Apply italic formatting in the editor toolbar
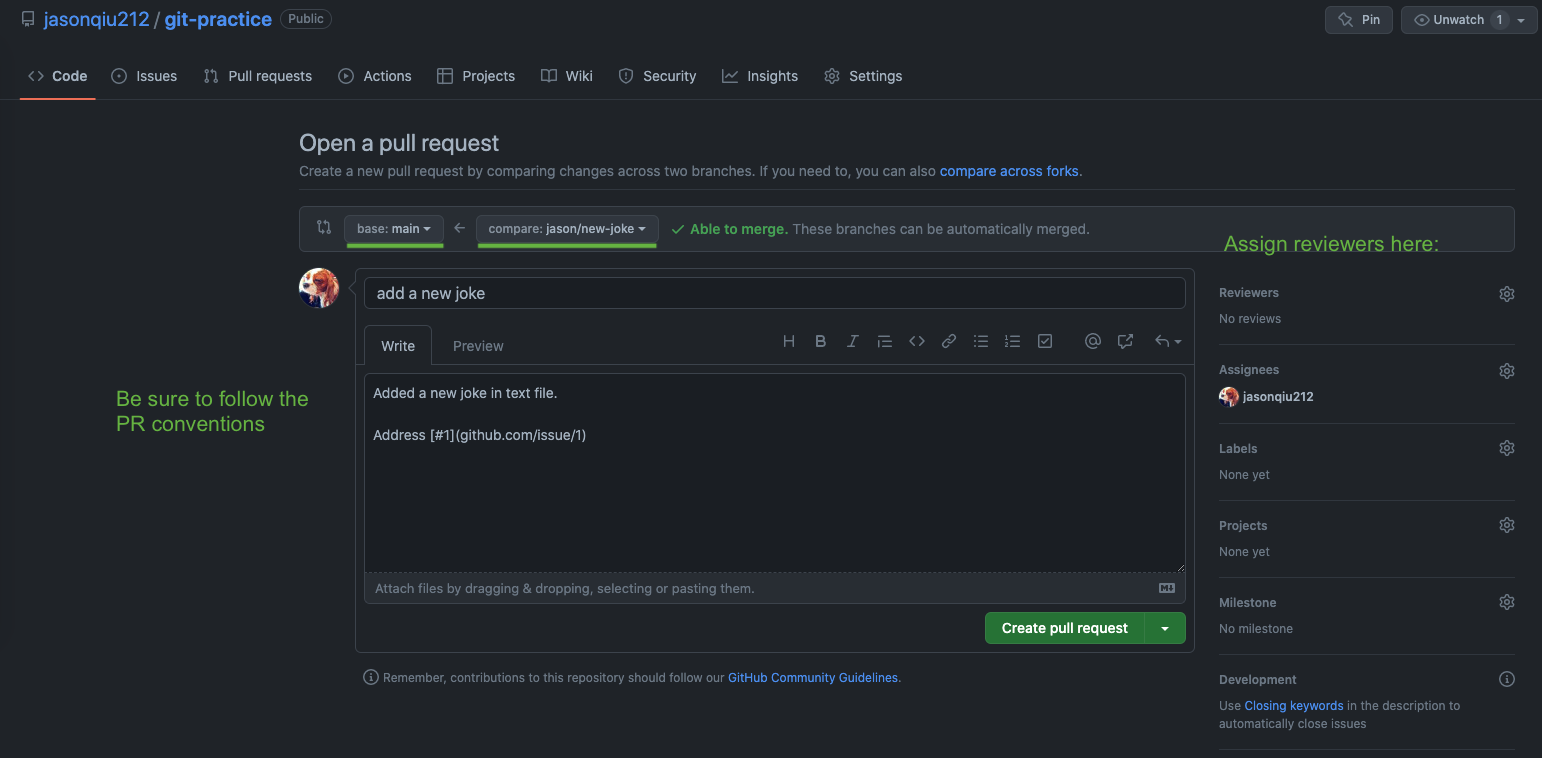 coord(852,341)
